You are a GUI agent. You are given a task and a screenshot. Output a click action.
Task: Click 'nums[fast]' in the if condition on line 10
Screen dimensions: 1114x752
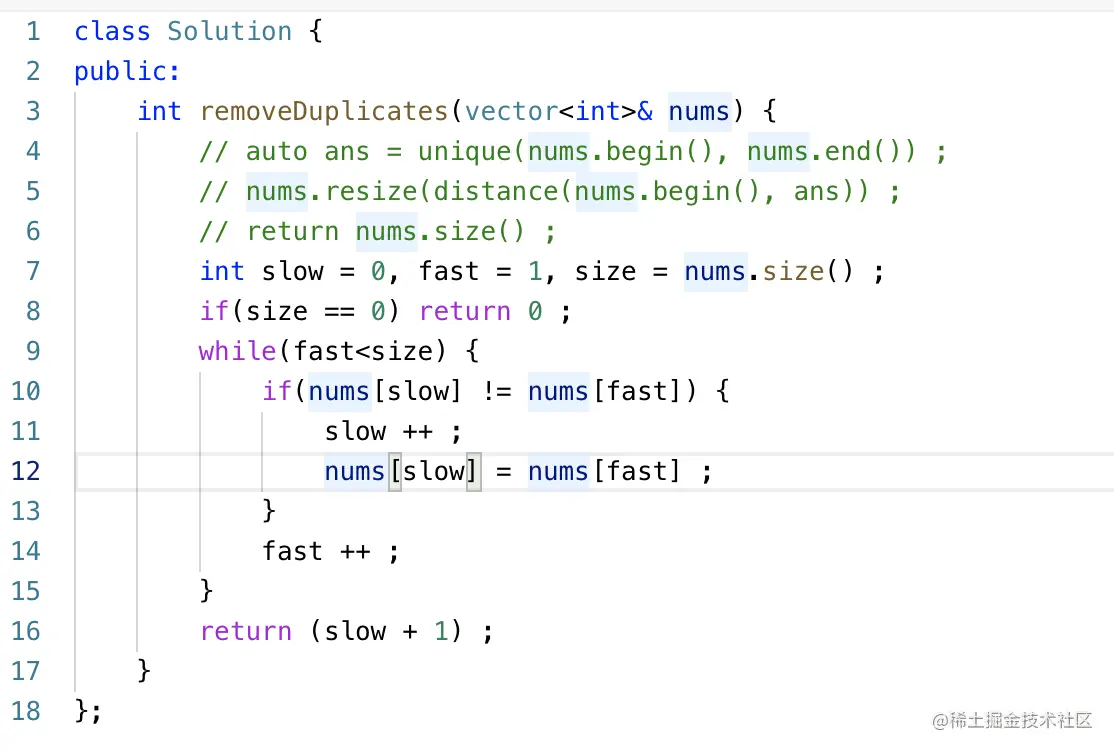(605, 391)
